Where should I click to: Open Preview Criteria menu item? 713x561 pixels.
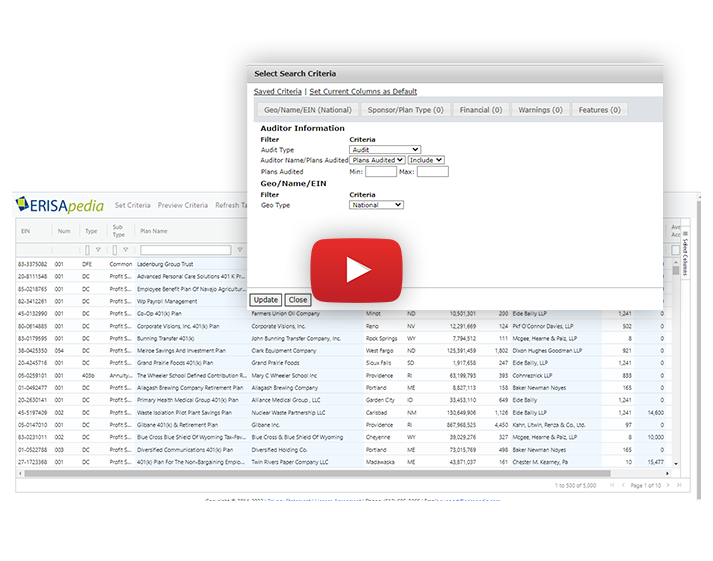(183, 205)
